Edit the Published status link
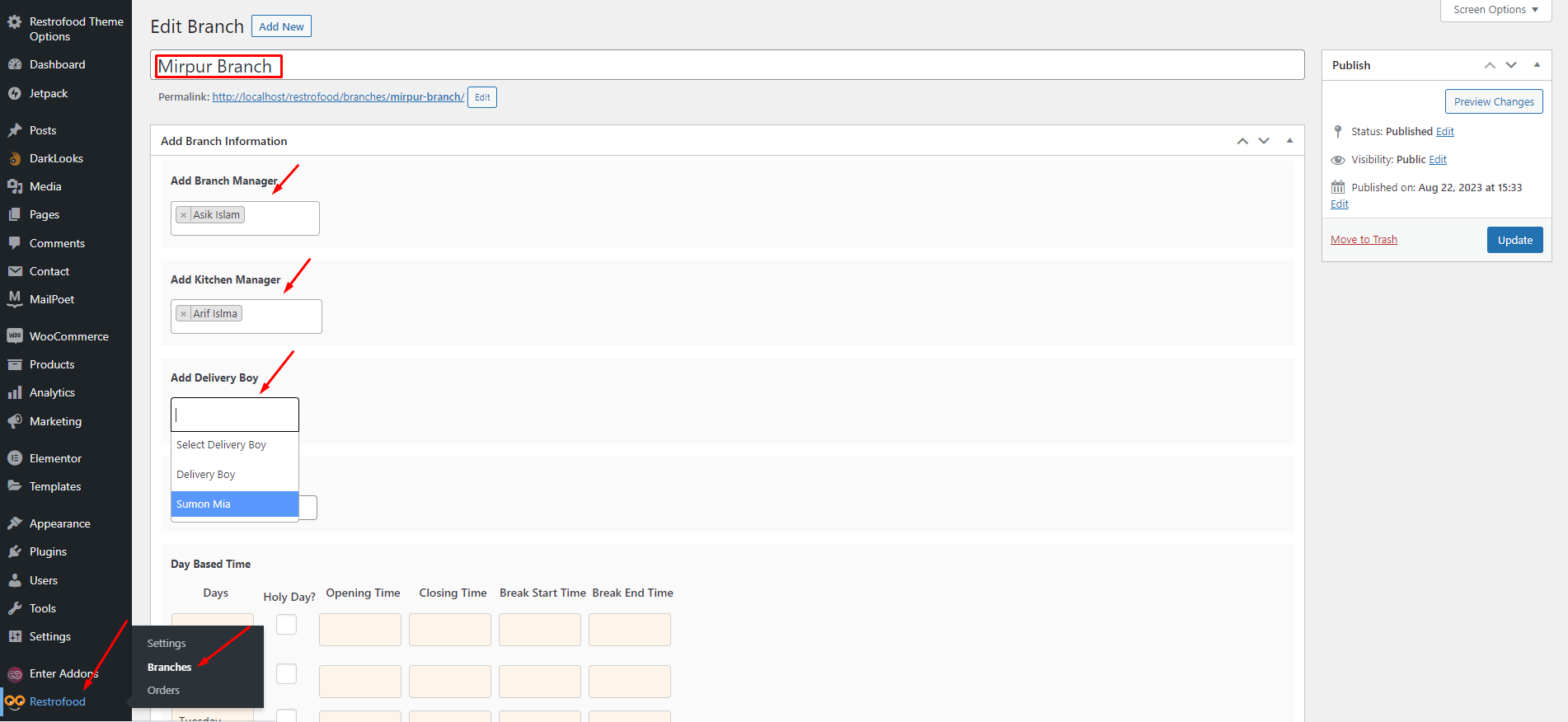Viewport: 1568px width, 722px height. tap(1445, 132)
